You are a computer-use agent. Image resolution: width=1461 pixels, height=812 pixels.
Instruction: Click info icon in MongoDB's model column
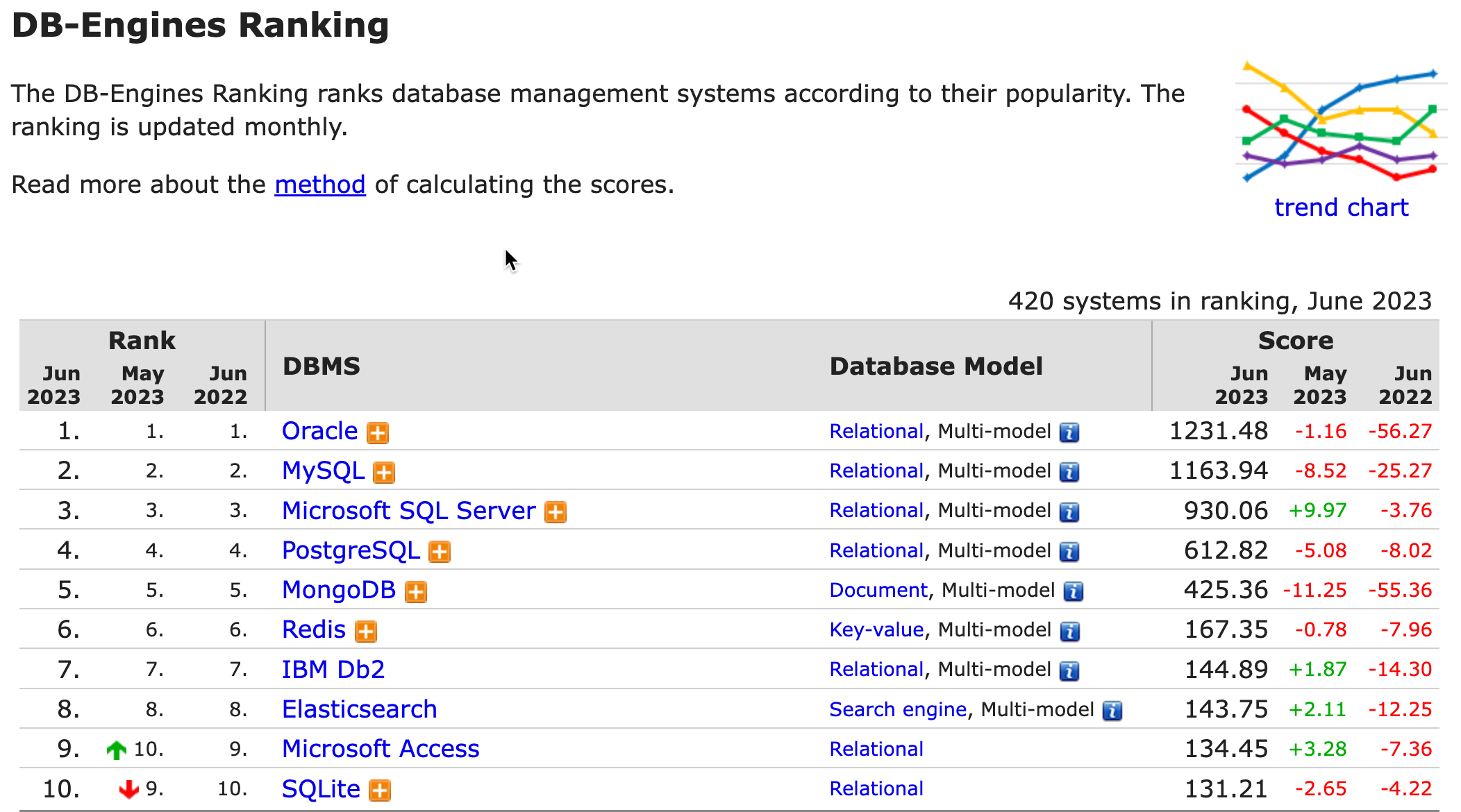pyautogui.click(x=1073, y=591)
